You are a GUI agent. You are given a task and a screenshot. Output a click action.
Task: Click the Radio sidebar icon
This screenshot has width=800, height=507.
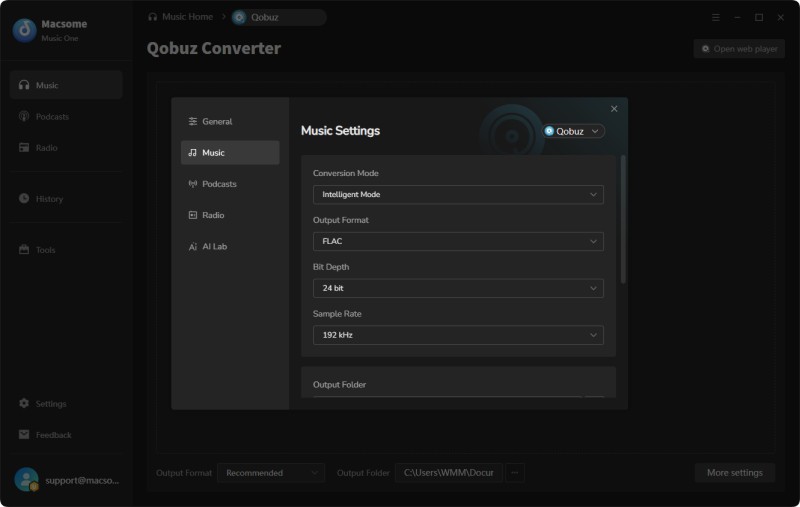pyautogui.click(x=24, y=147)
